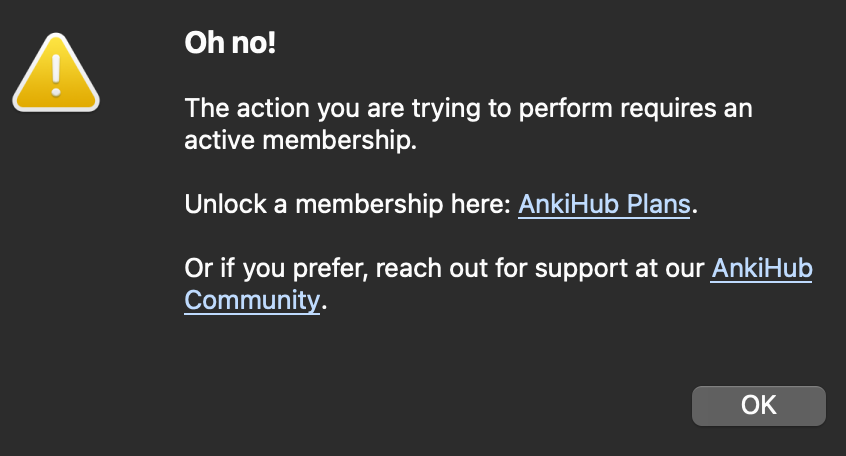
Task: Click "AnkiHub" at the end of the support line
Action: (x=761, y=269)
